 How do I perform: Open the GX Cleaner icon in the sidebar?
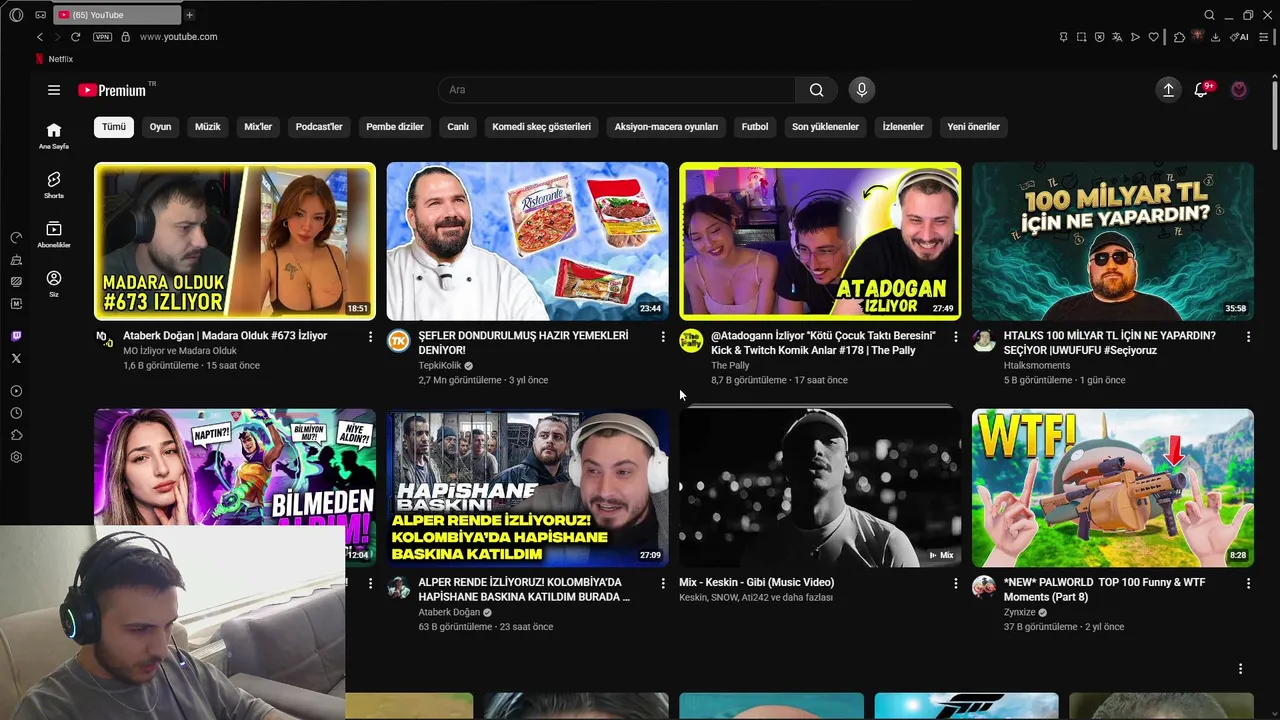16,260
